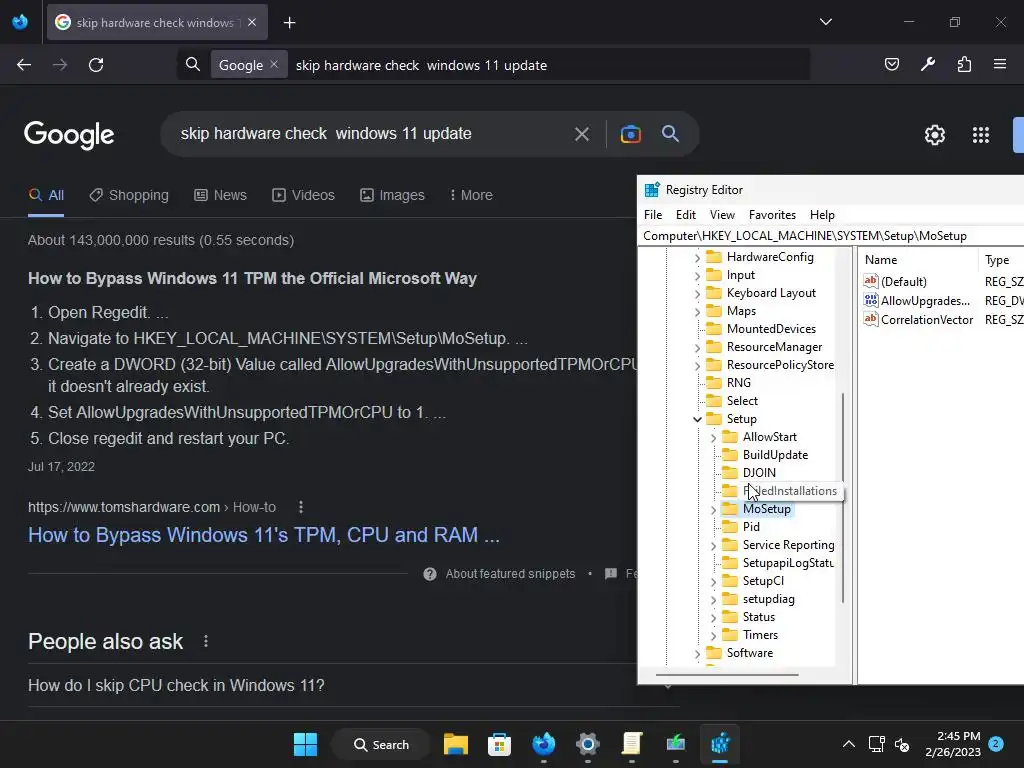Go back with the browser back arrow
Viewport: 1024px width, 768px height.
[x=24, y=65]
